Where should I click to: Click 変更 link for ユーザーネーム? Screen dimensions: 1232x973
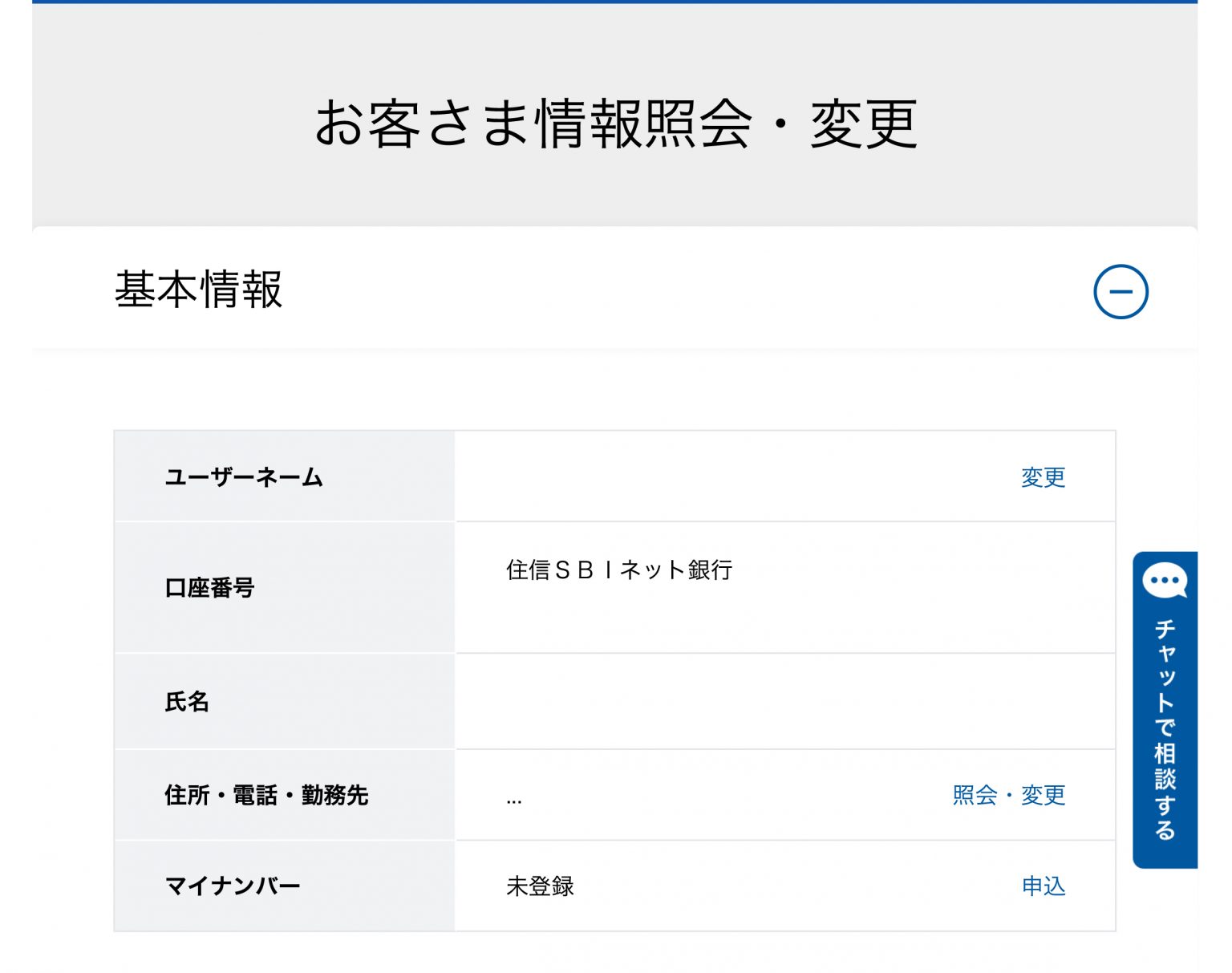1042,477
